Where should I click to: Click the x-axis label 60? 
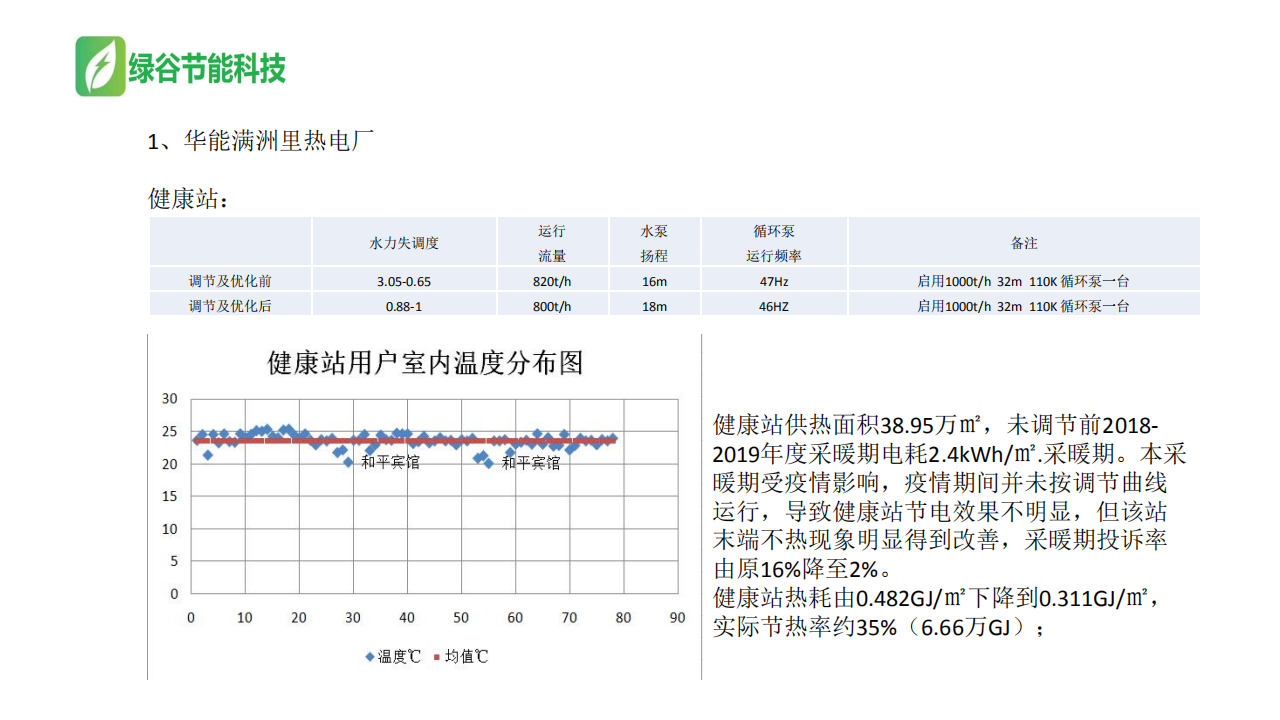(x=515, y=618)
